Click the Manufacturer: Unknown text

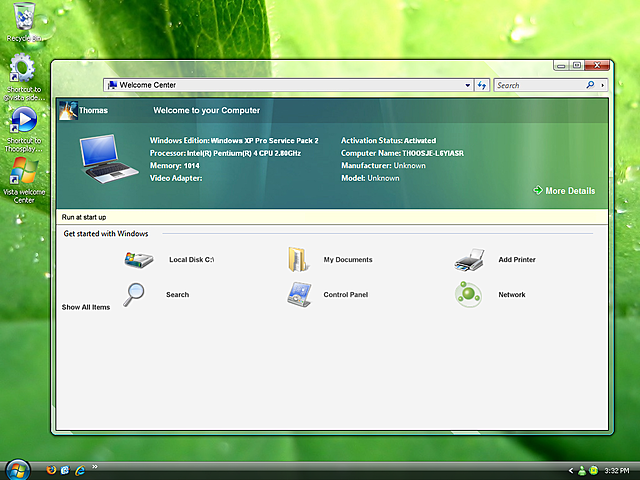(x=383, y=166)
